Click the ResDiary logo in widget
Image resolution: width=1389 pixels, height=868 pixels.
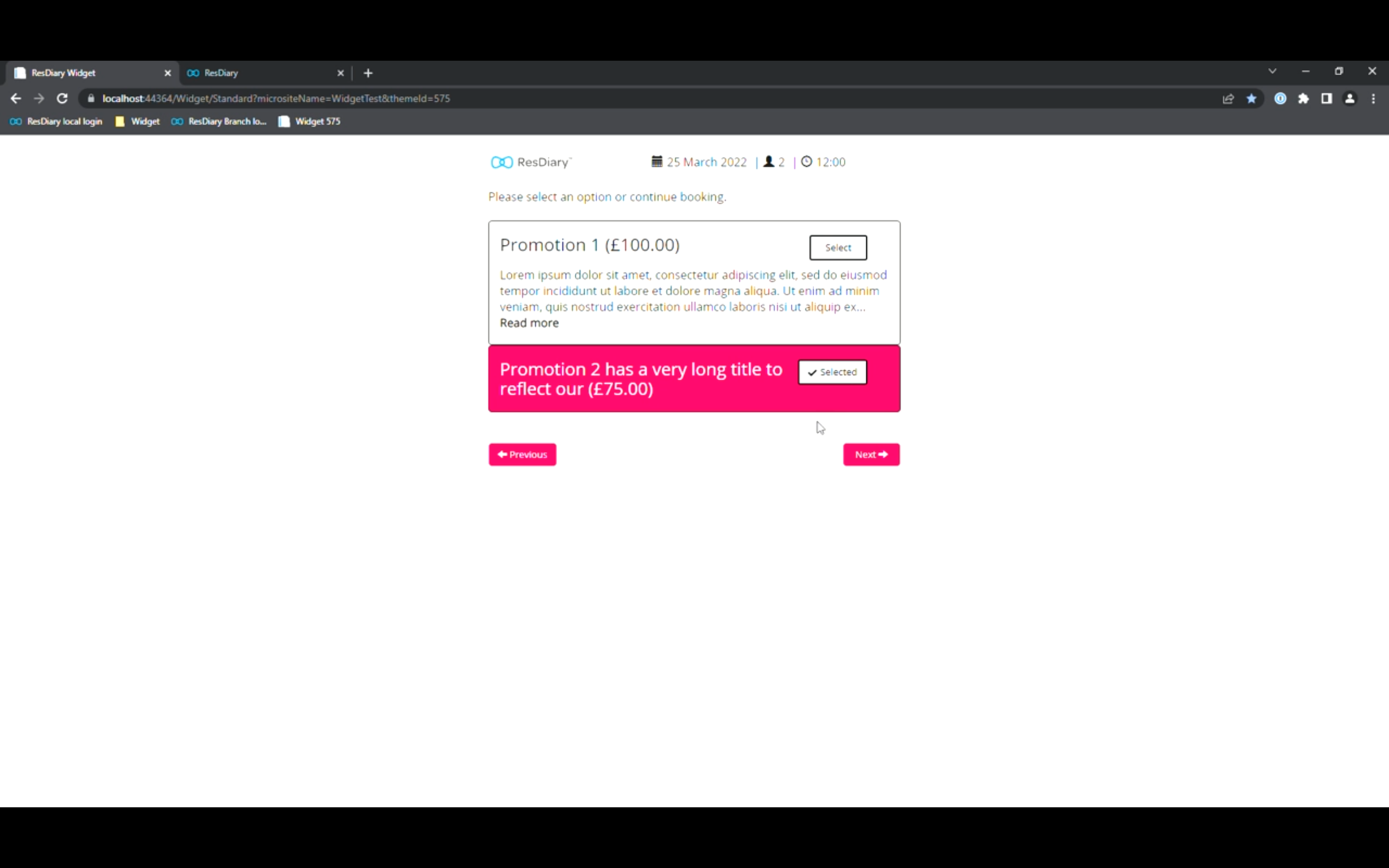[x=531, y=162]
